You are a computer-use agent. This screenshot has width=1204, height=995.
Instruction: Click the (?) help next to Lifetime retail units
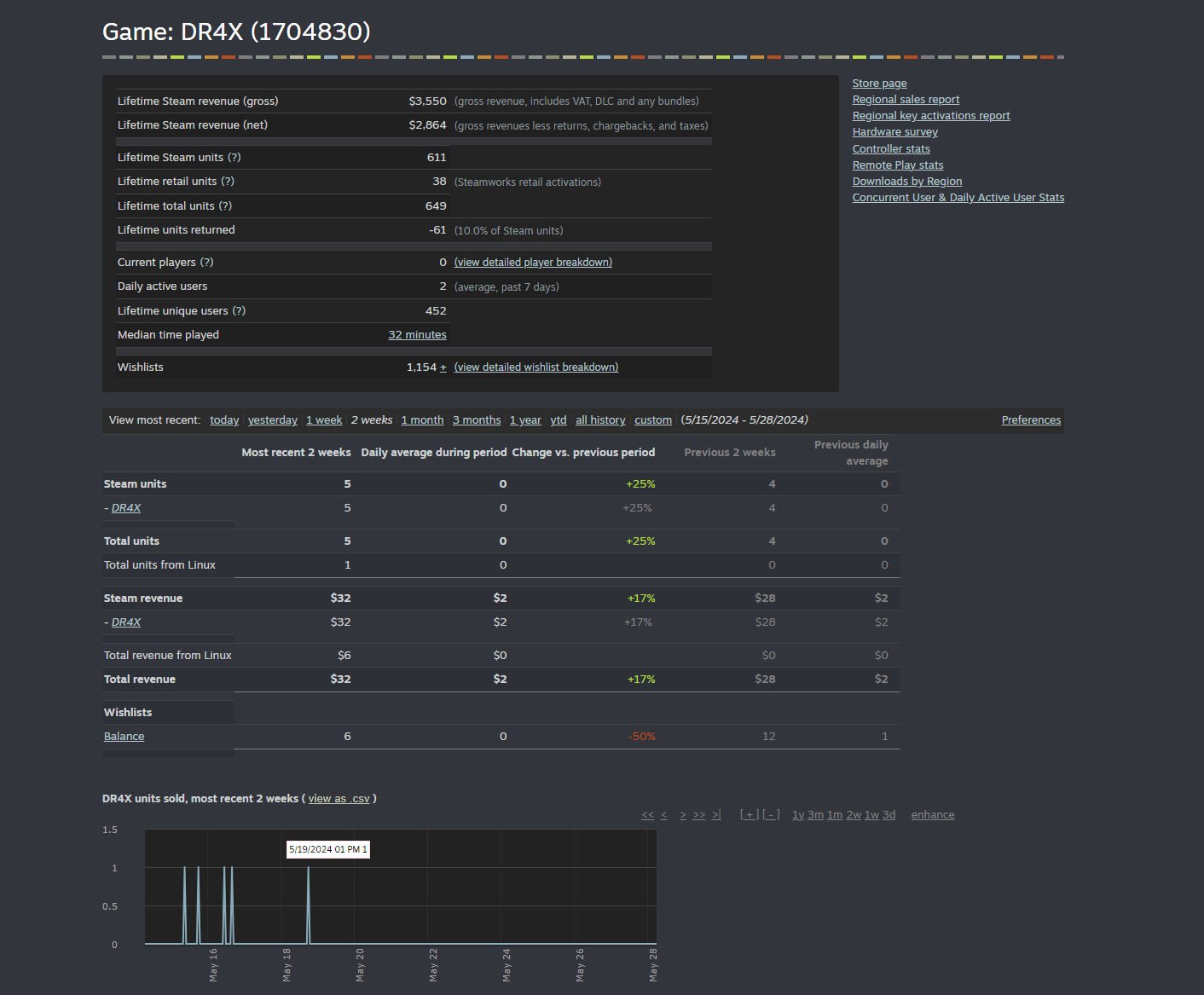[228, 181]
